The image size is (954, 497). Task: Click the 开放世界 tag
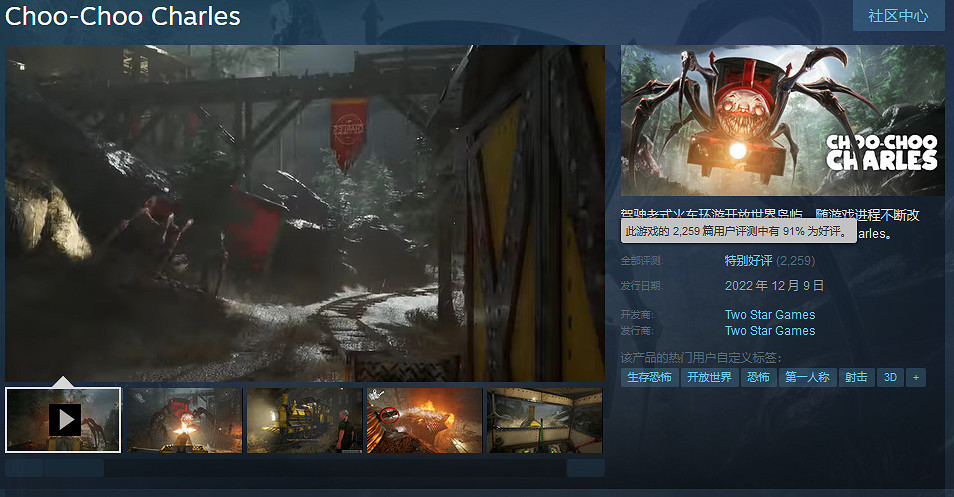[707, 378]
